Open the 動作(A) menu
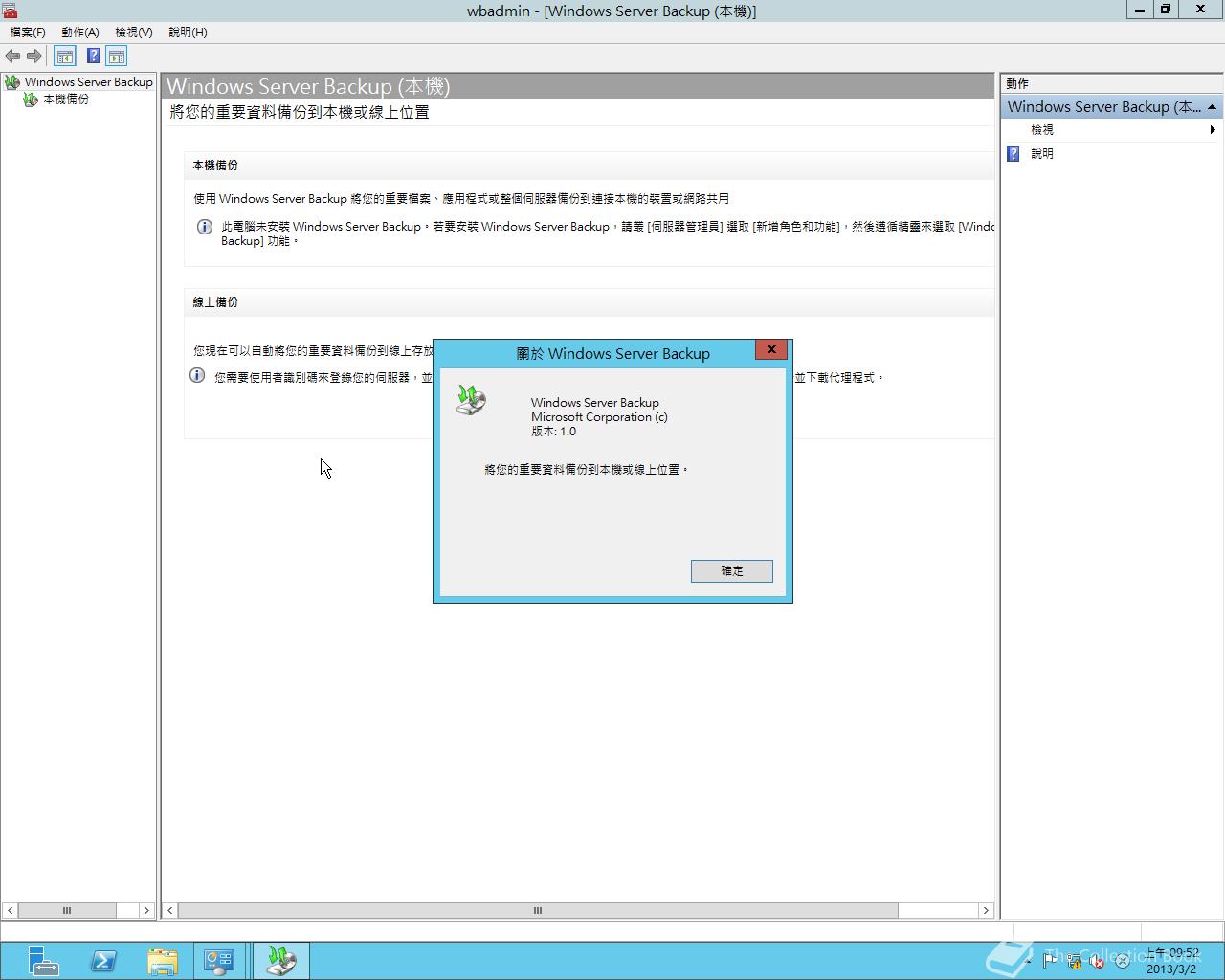This screenshot has width=1225, height=980. tap(80, 33)
